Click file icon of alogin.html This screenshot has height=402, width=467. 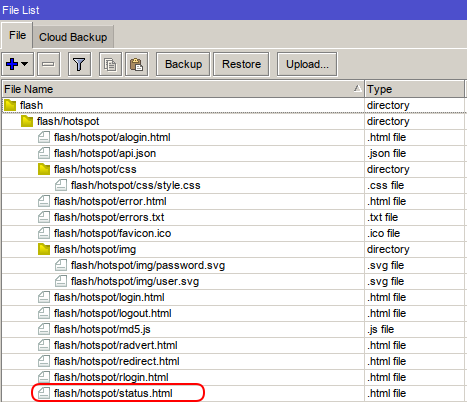(44, 137)
